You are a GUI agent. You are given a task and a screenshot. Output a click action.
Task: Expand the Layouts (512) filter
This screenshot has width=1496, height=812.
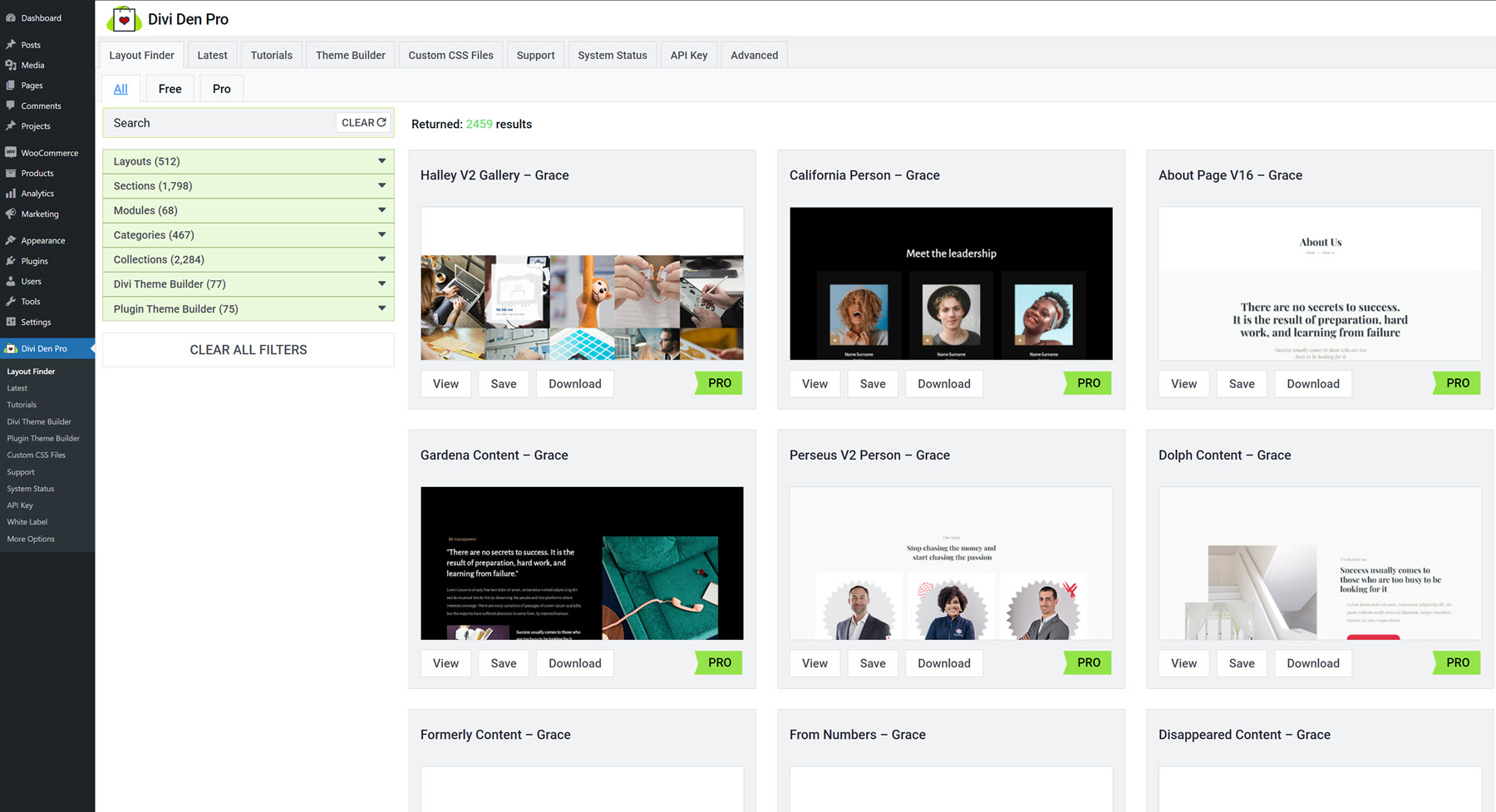(x=248, y=161)
